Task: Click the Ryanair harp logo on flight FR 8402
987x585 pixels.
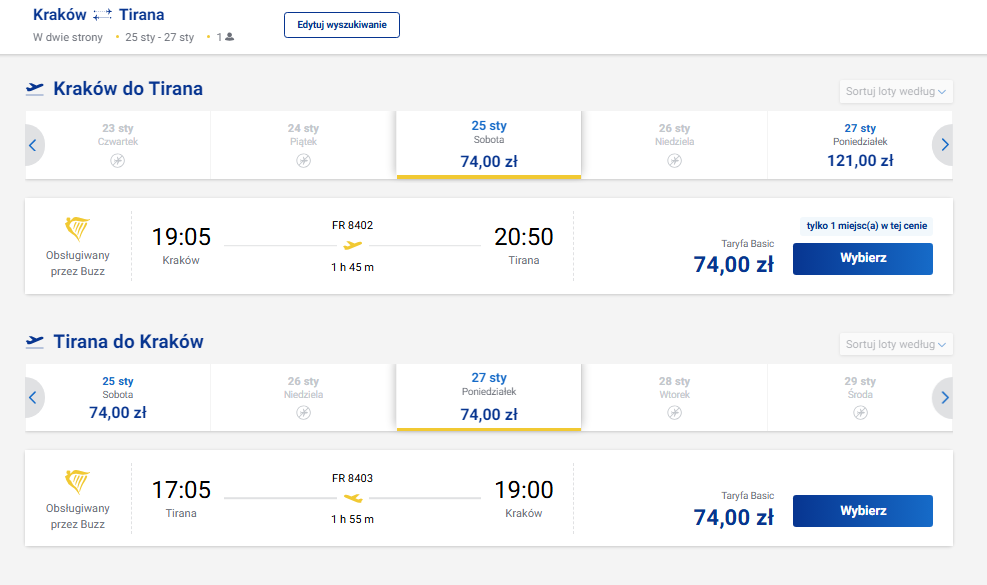Action: (77, 229)
